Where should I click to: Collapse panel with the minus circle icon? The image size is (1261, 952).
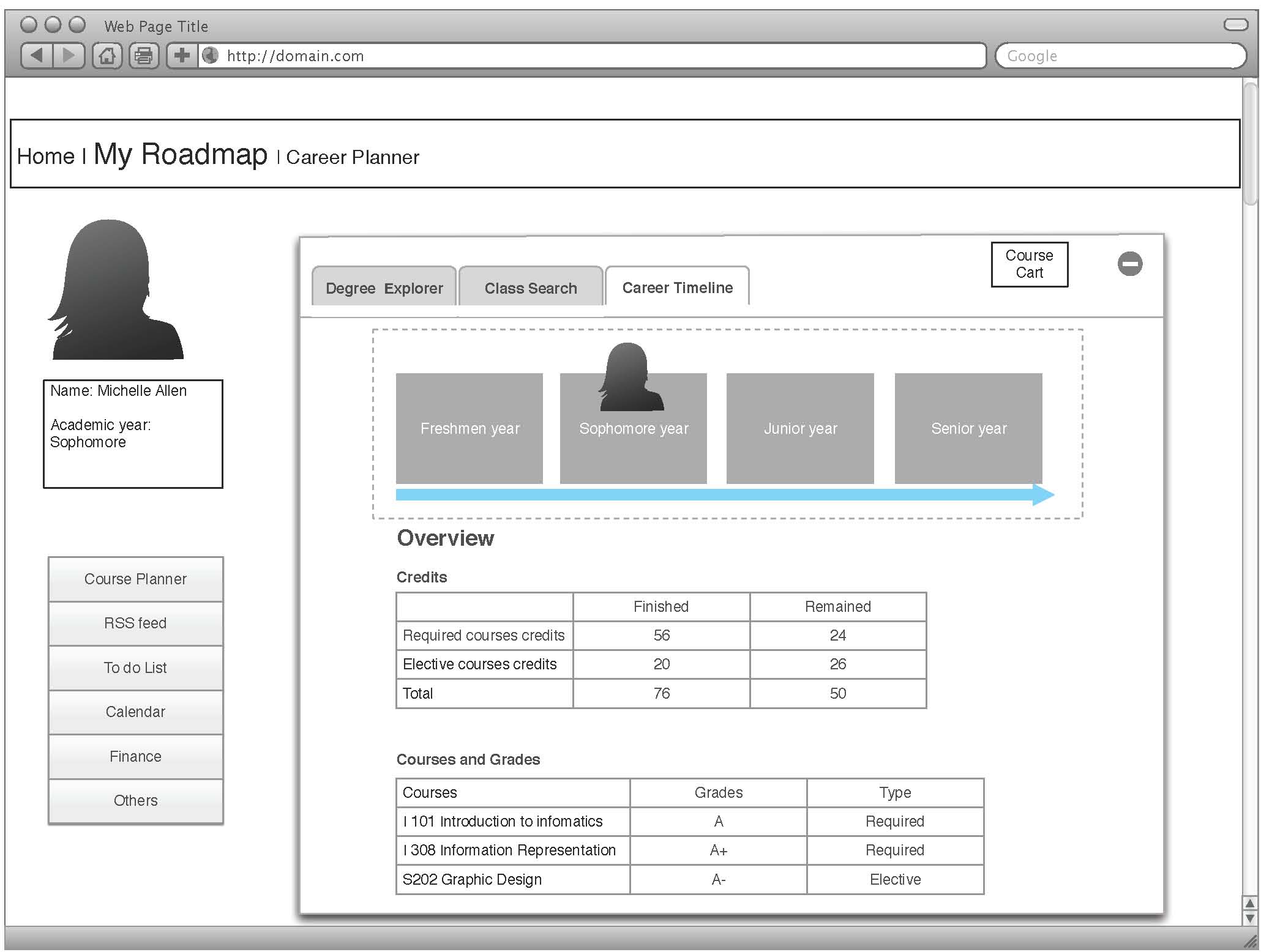pyautogui.click(x=1130, y=264)
